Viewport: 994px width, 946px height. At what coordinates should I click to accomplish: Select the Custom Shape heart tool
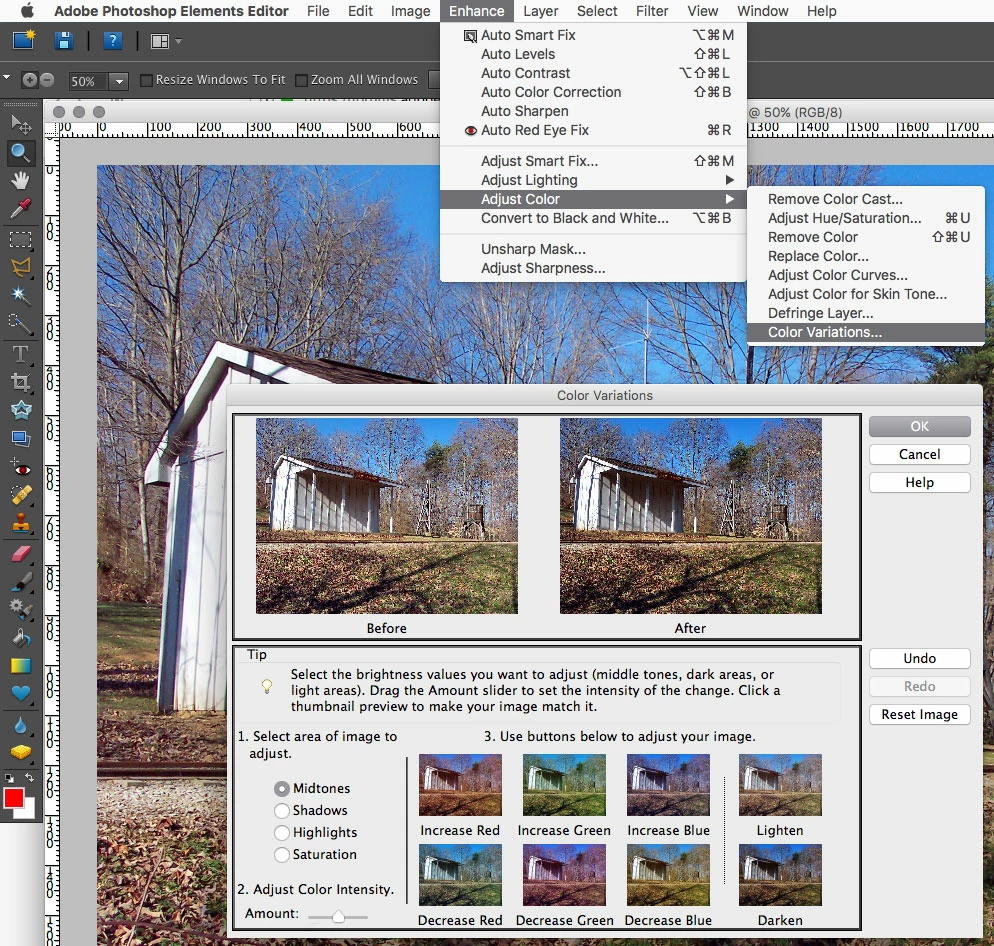tap(20, 693)
